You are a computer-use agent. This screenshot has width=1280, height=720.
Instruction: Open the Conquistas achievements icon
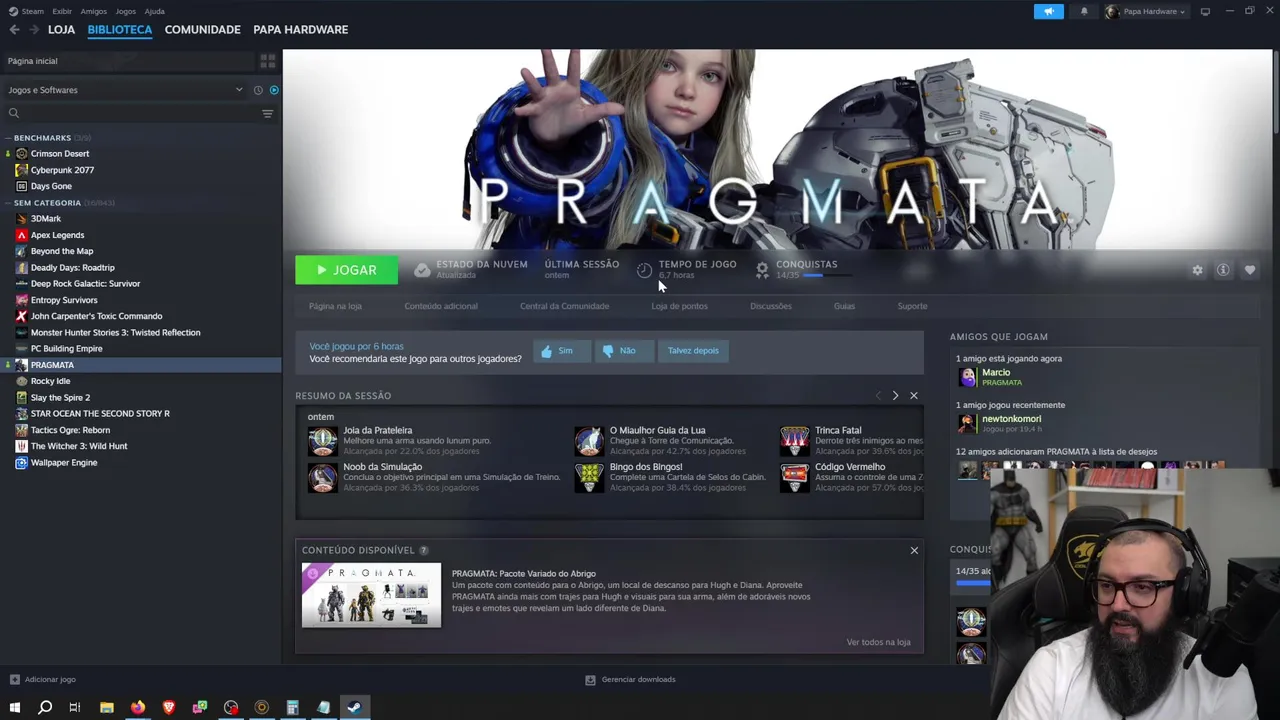click(762, 269)
